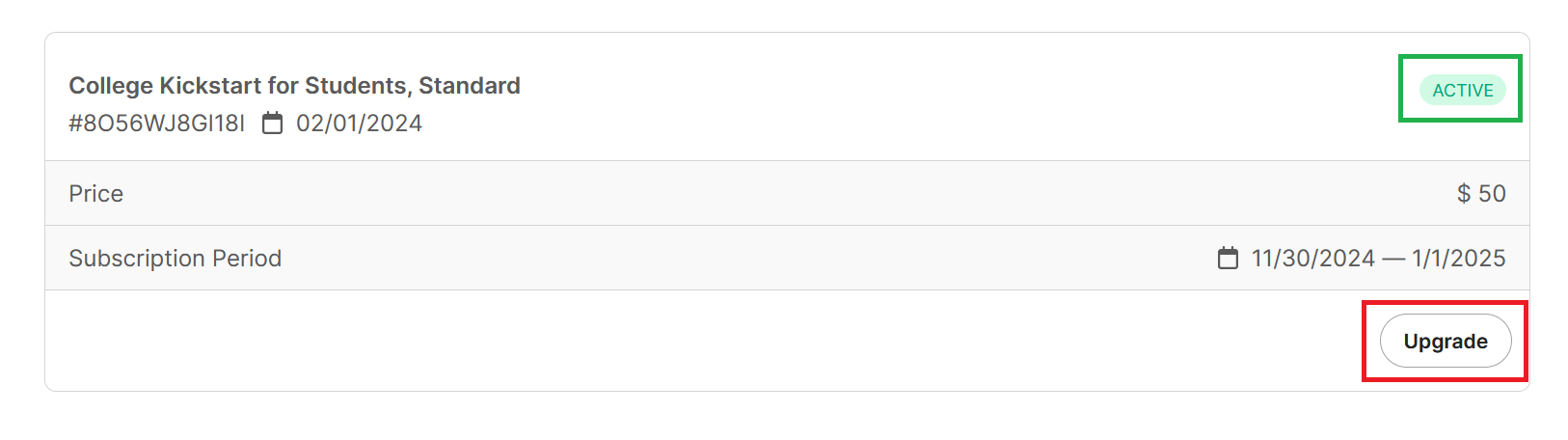Click the dollar sign in the price
Viewport: 1568px width, 440px height.
[x=1464, y=194]
